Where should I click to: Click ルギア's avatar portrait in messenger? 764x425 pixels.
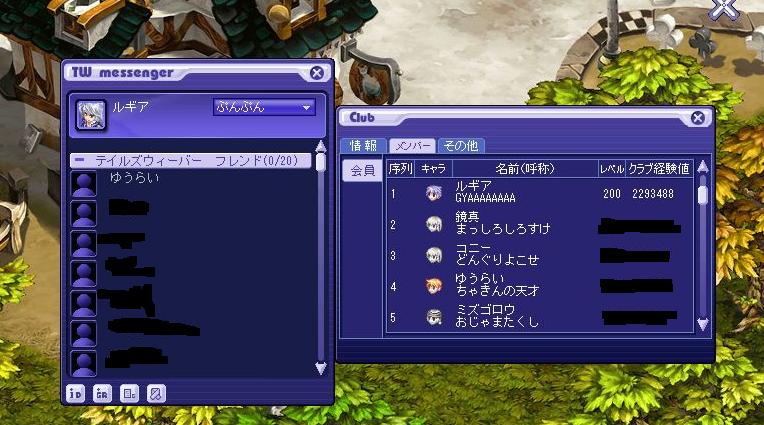(x=91, y=115)
